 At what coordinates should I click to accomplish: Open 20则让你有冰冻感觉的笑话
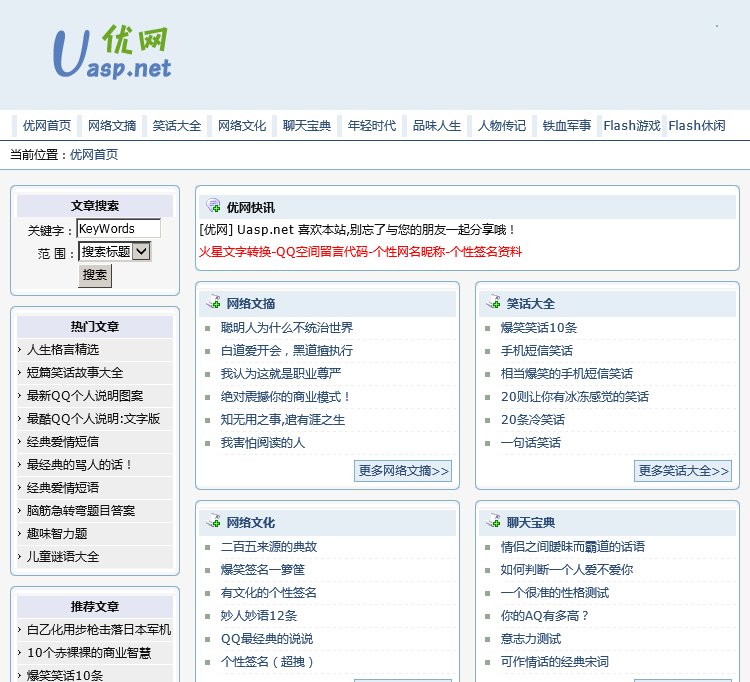coord(575,396)
